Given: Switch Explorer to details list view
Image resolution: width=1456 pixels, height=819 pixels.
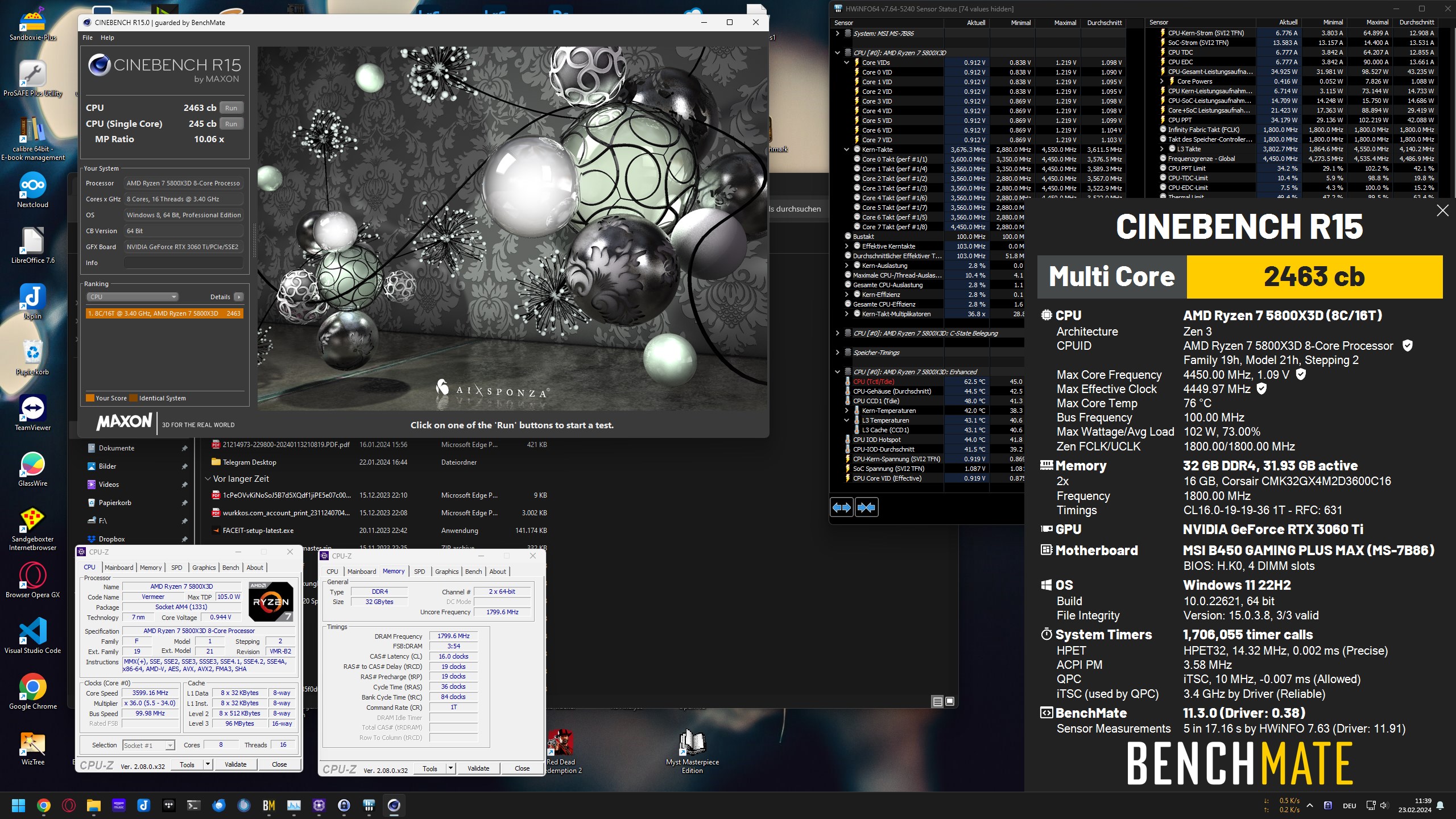Looking at the screenshot, I should click(x=938, y=701).
